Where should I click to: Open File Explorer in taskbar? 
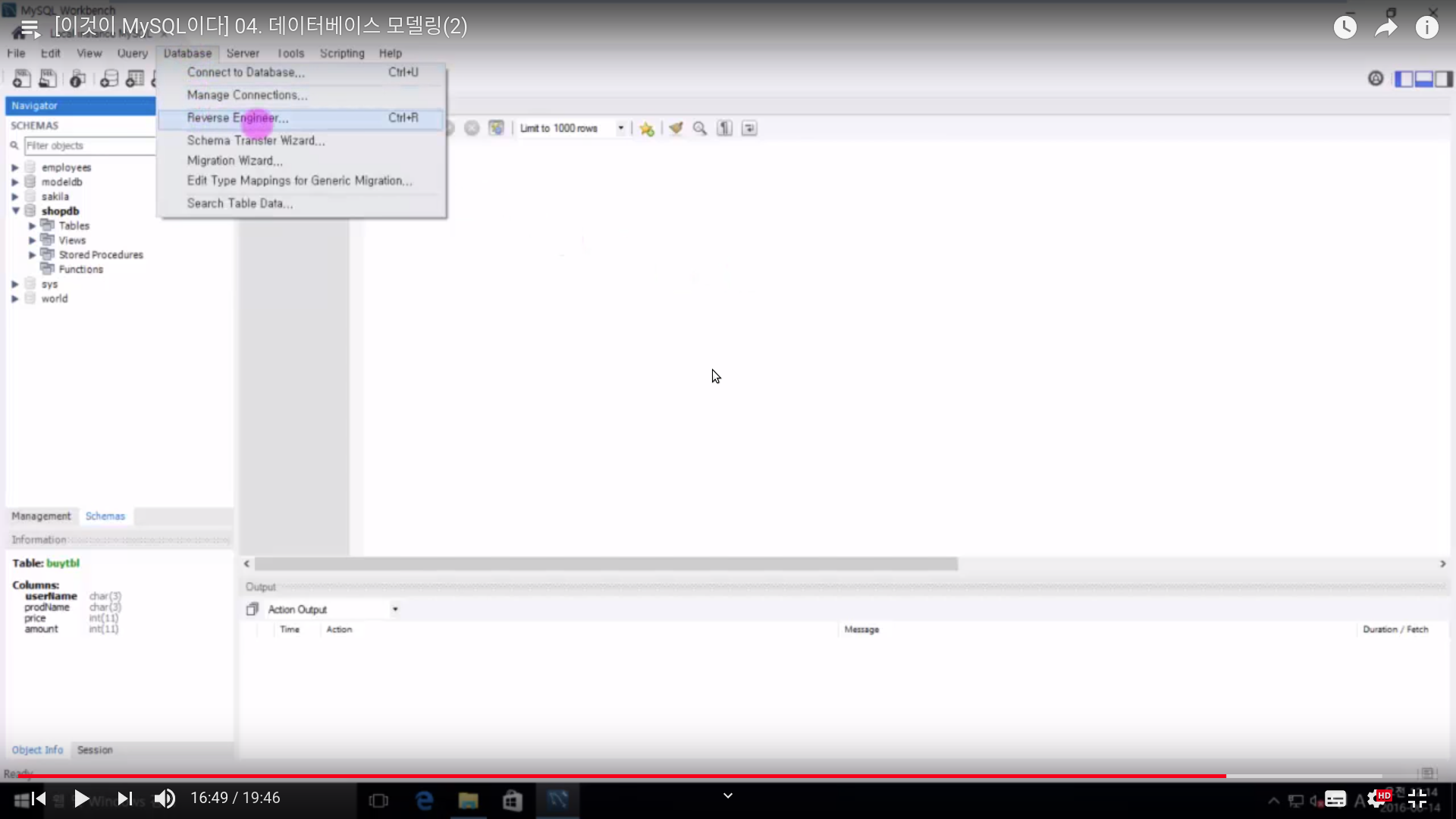[468, 800]
